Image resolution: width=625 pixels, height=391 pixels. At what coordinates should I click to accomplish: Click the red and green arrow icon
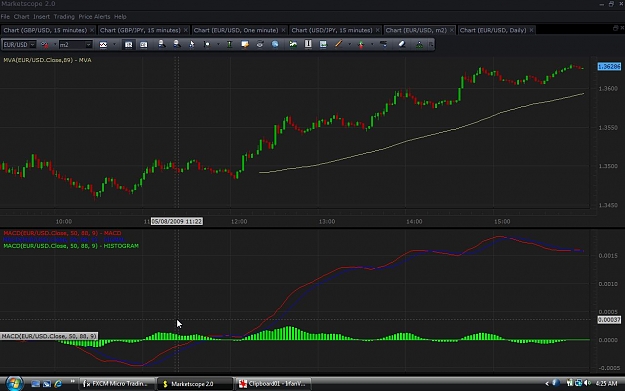tap(361, 45)
